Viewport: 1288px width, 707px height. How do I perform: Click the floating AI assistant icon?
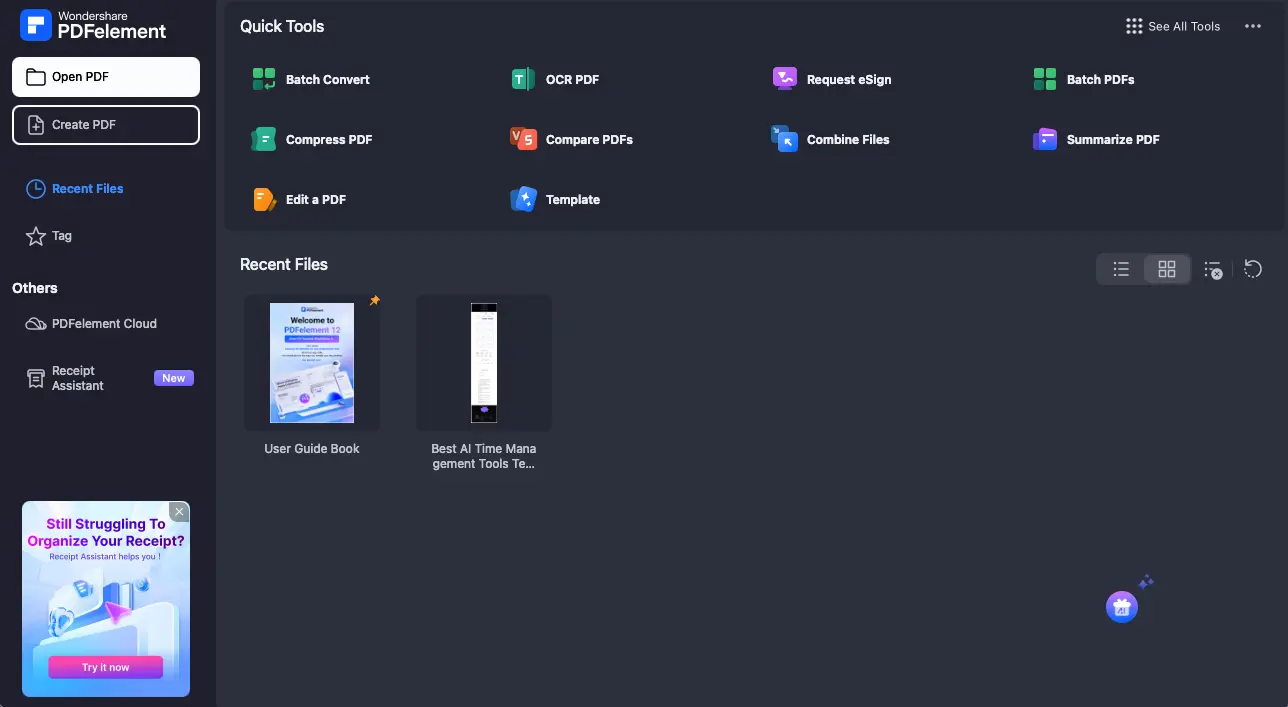pyautogui.click(x=1122, y=606)
